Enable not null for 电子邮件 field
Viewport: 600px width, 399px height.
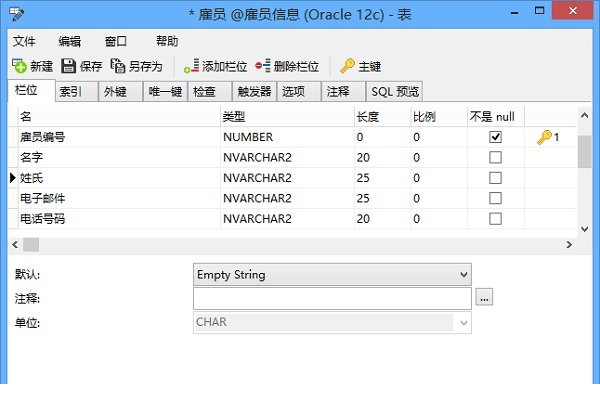495,198
